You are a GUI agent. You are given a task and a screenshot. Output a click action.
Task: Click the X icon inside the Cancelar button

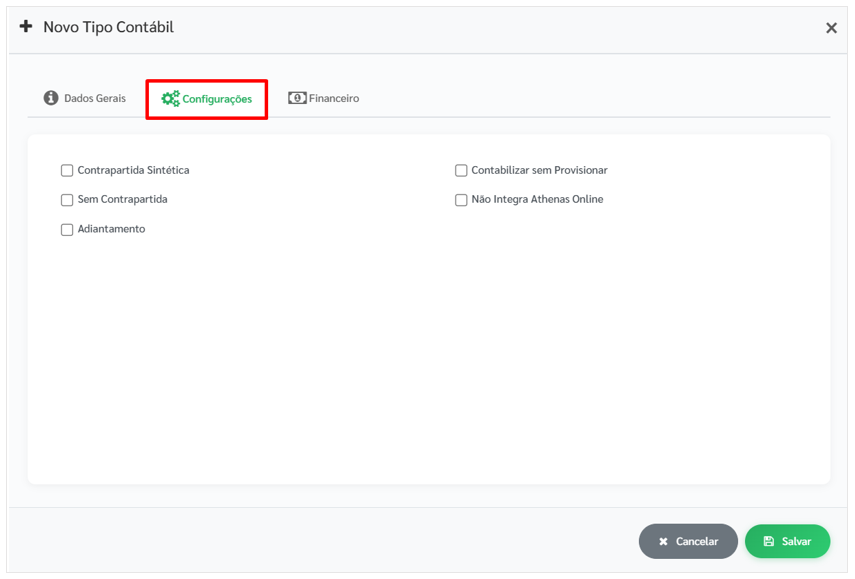coord(663,541)
